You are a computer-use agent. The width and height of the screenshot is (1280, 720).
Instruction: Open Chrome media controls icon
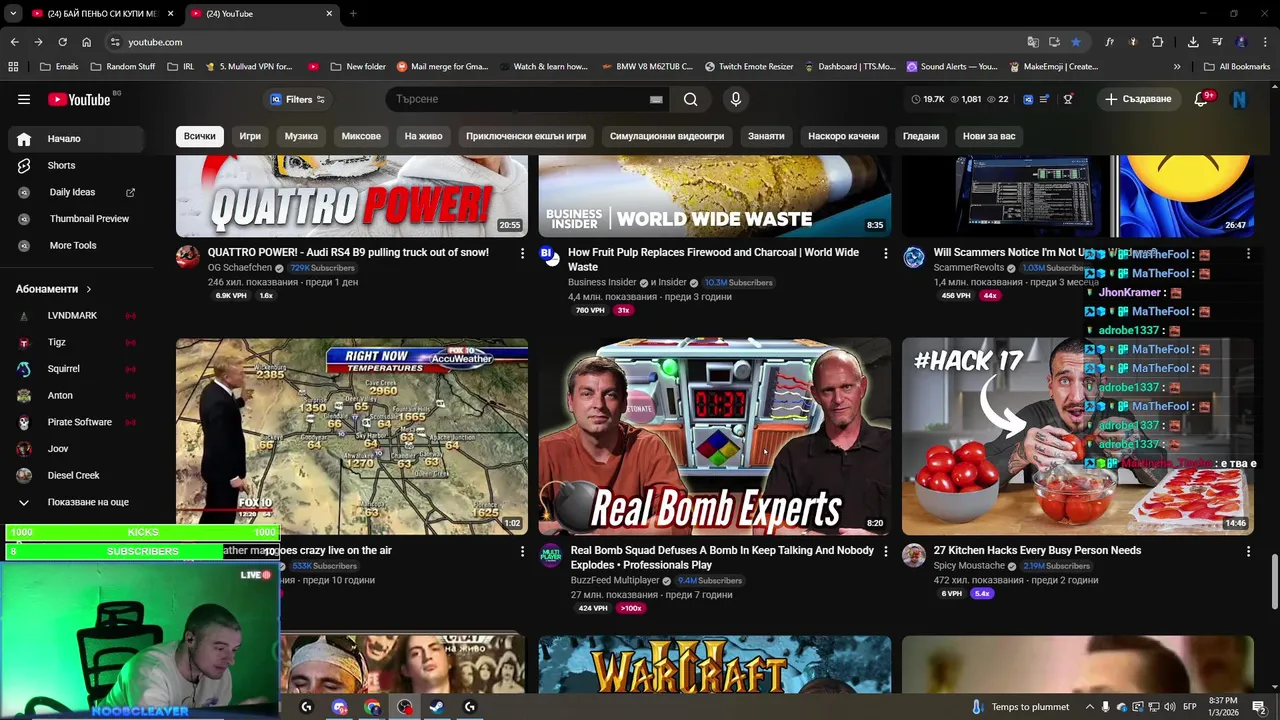[1217, 42]
